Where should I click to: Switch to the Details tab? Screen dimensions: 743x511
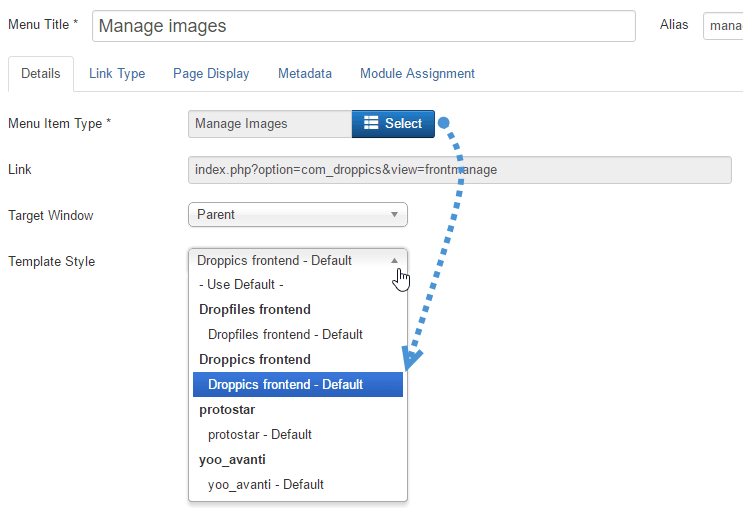41,74
